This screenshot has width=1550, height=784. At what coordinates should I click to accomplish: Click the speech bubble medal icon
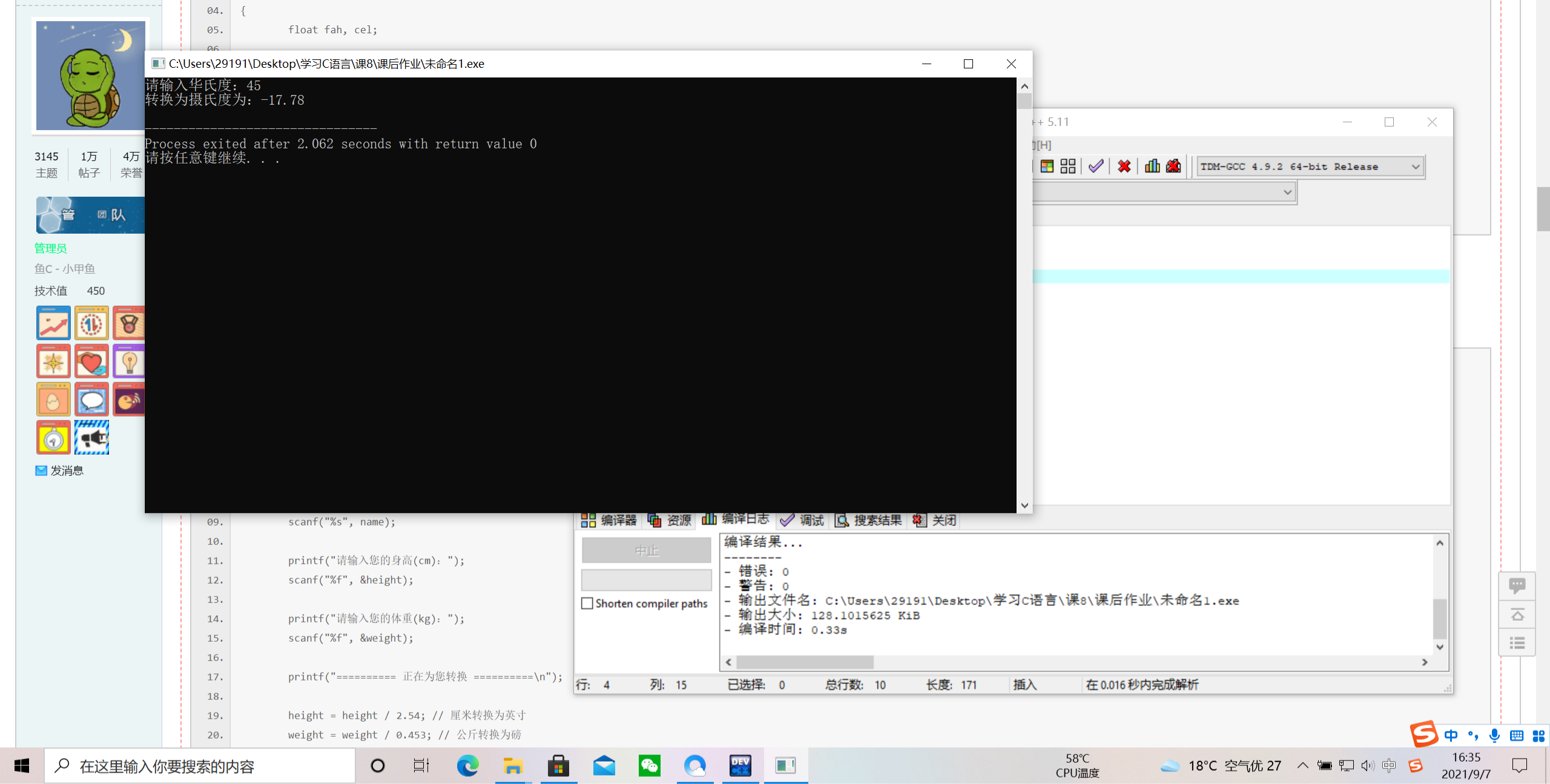(x=91, y=400)
